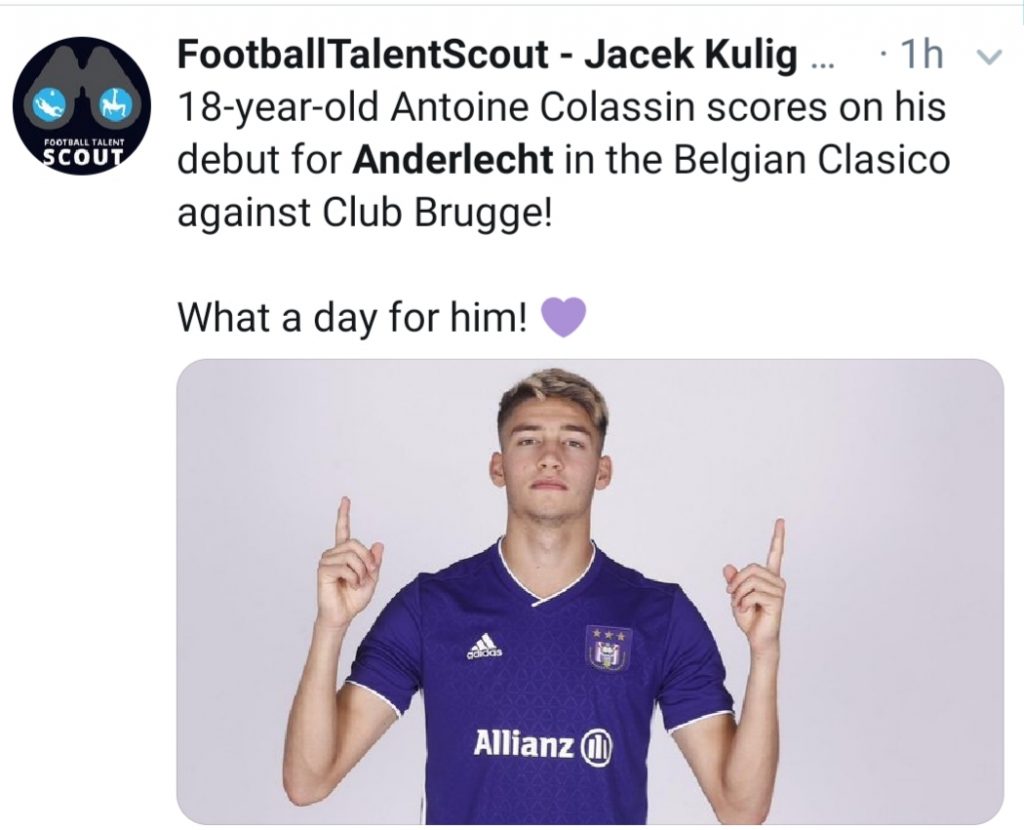Click the left binocular lens in the avatar

pyautogui.click(x=49, y=101)
